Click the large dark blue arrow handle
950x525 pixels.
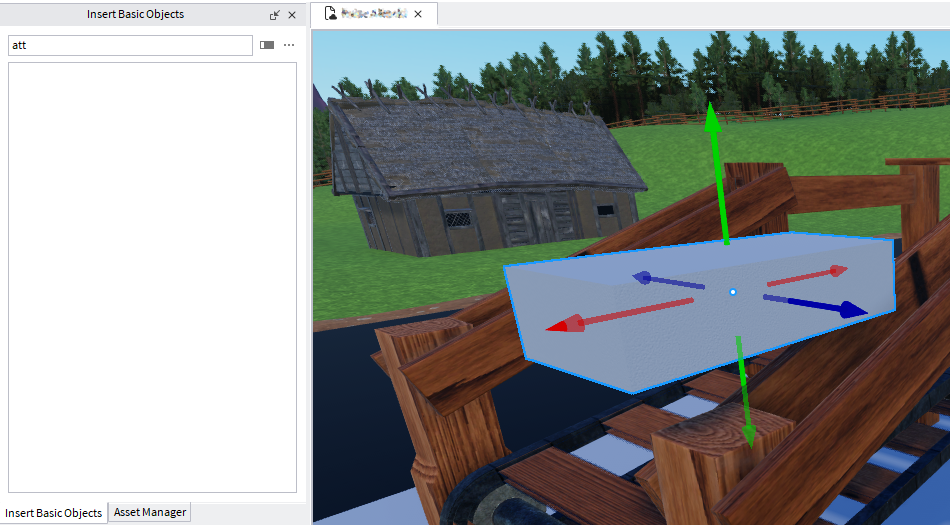click(815, 305)
